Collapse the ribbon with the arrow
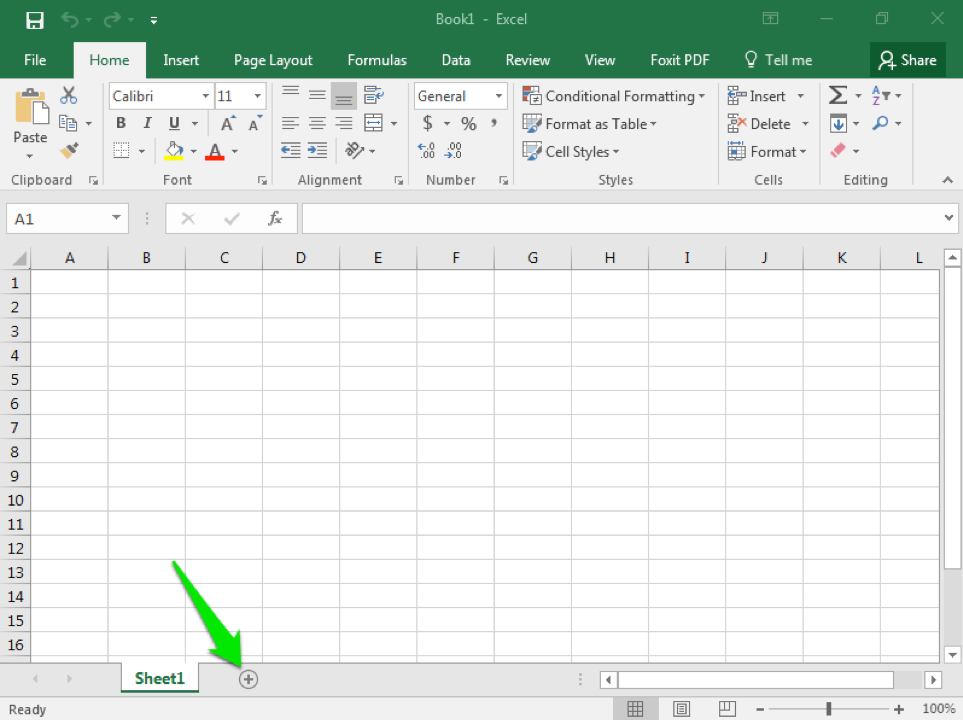Viewport: 963px width, 720px height. (x=948, y=180)
